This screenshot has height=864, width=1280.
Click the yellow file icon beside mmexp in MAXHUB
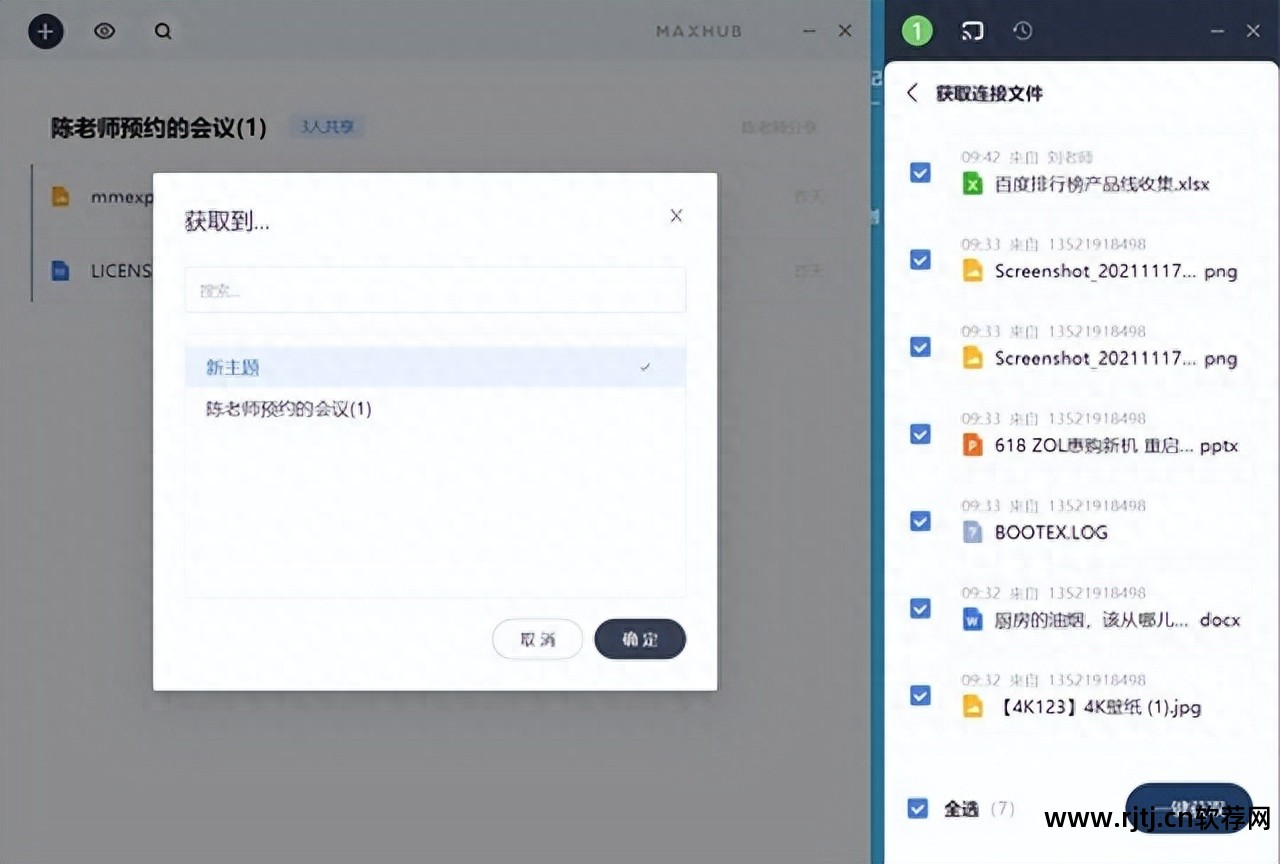61,197
